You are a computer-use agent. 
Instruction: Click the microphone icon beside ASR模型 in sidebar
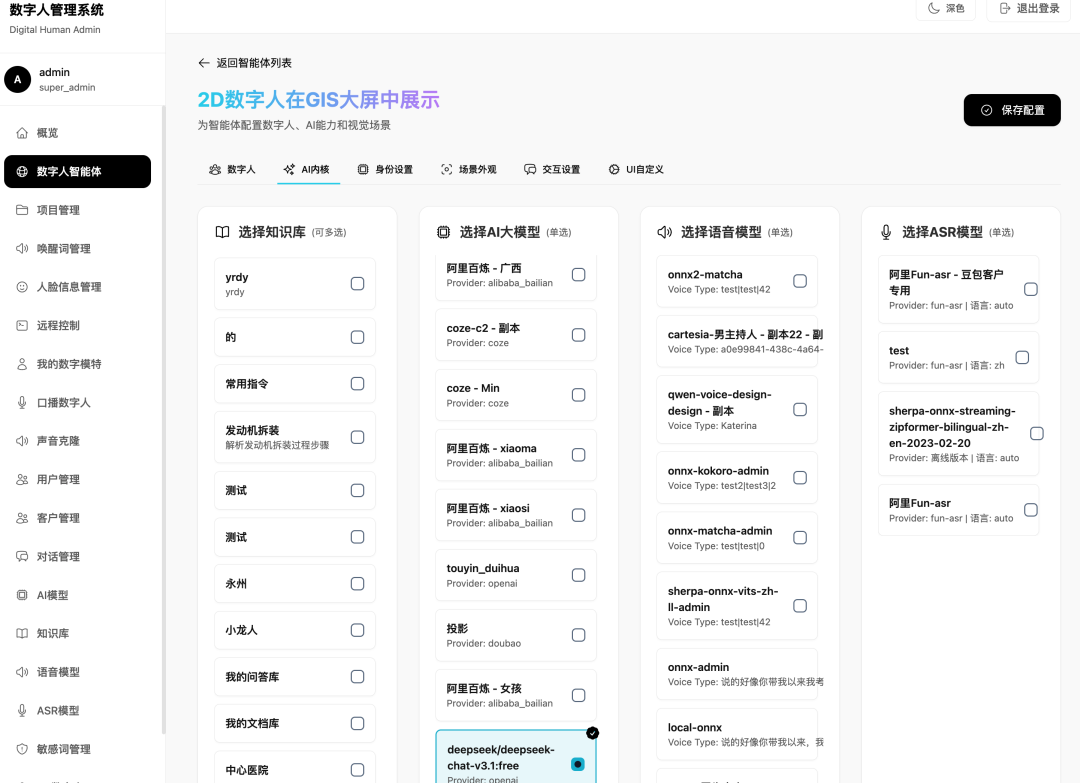22,711
